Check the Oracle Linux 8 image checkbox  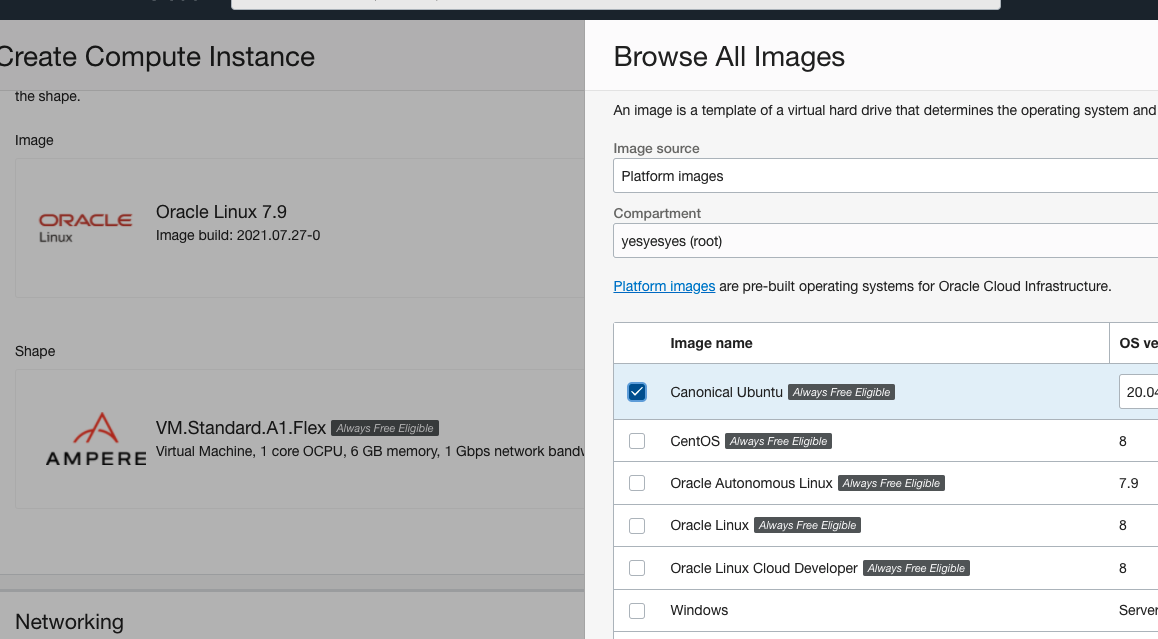[637, 525]
